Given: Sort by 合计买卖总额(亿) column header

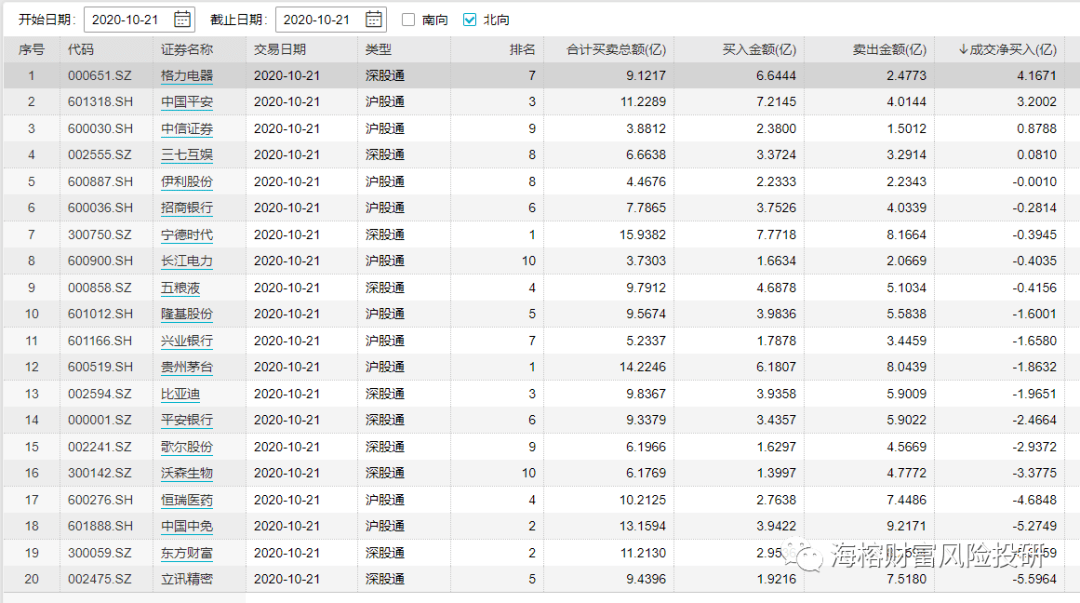Looking at the screenshot, I should pos(616,49).
